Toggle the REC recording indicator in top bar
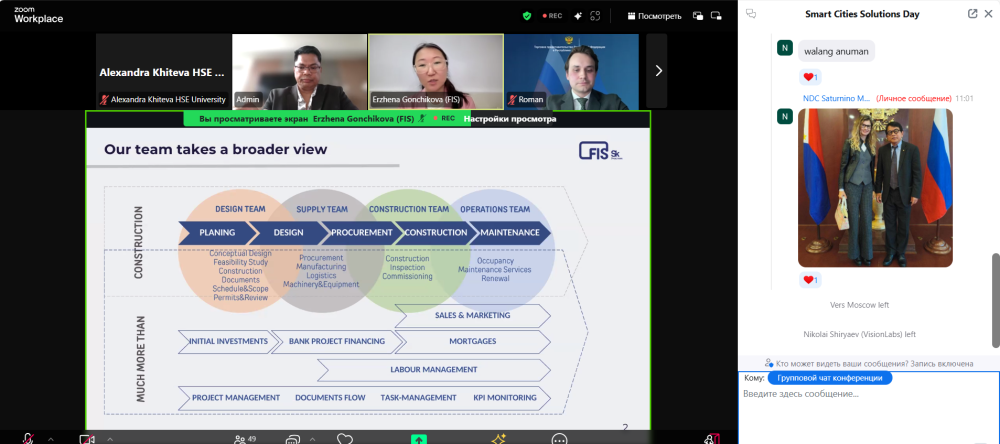Viewport: 1000px width, 444px height. pos(551,16)
